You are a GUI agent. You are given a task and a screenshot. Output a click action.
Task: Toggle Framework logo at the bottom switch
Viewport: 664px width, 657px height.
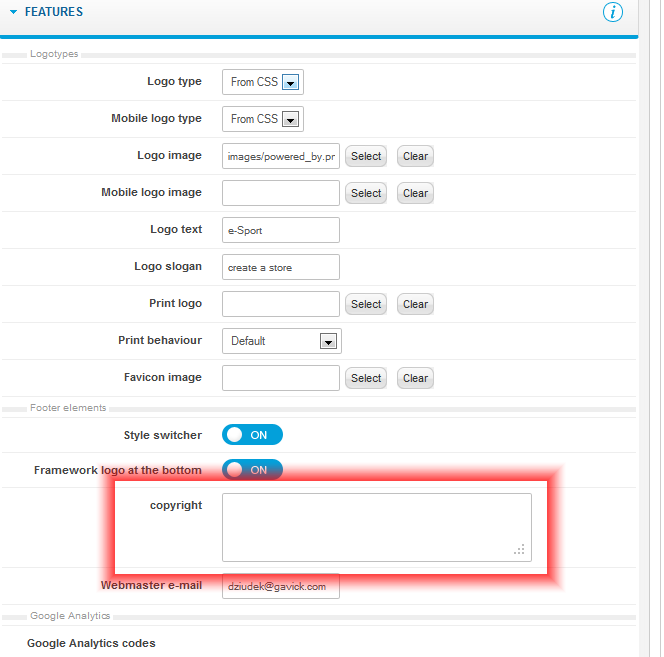pyautogui.click(x=252, y=470)
